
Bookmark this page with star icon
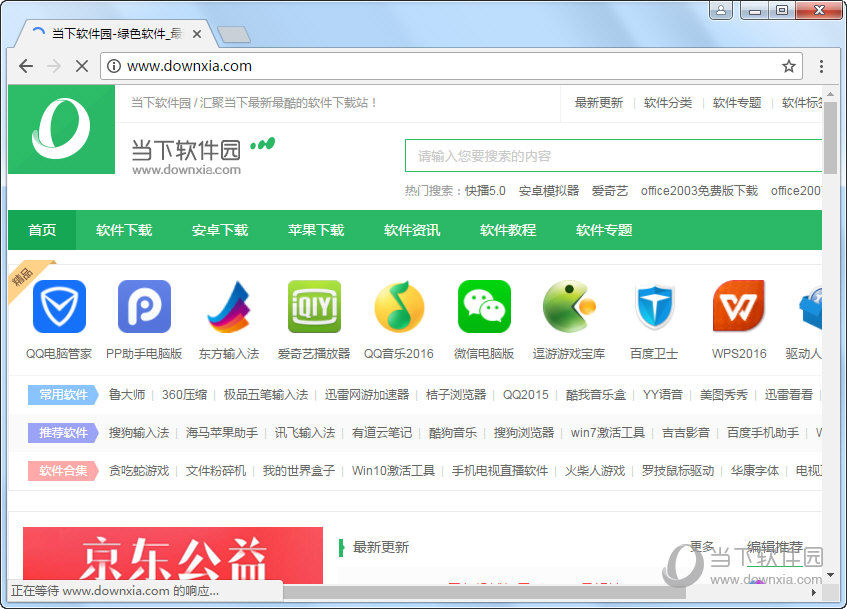pos(789,66)
